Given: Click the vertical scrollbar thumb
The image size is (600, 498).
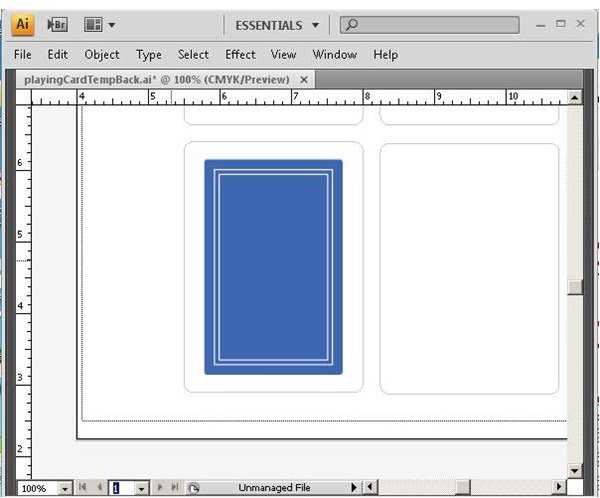Looking at the screenshot, I should pos(574,287).
